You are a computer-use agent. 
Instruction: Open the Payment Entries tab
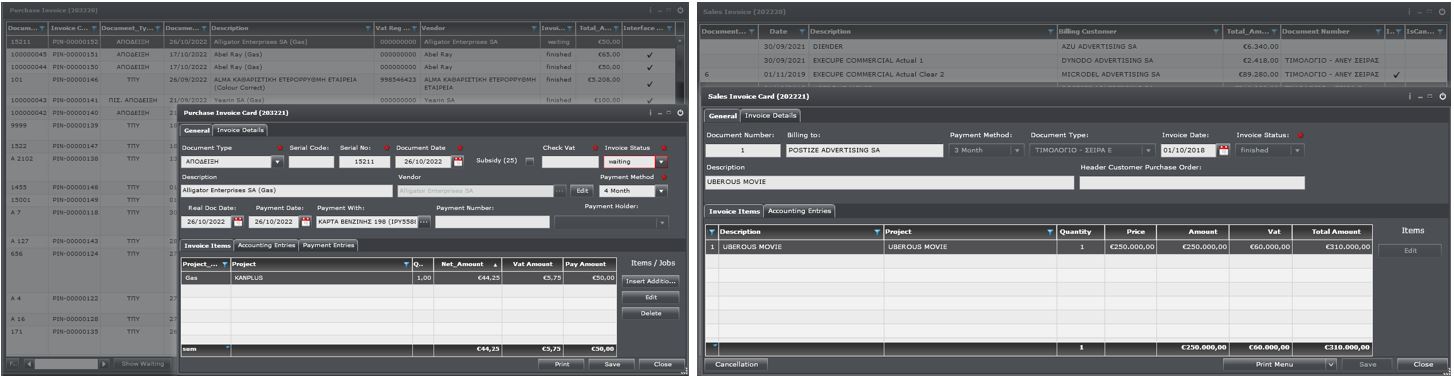tap(328, 245)
